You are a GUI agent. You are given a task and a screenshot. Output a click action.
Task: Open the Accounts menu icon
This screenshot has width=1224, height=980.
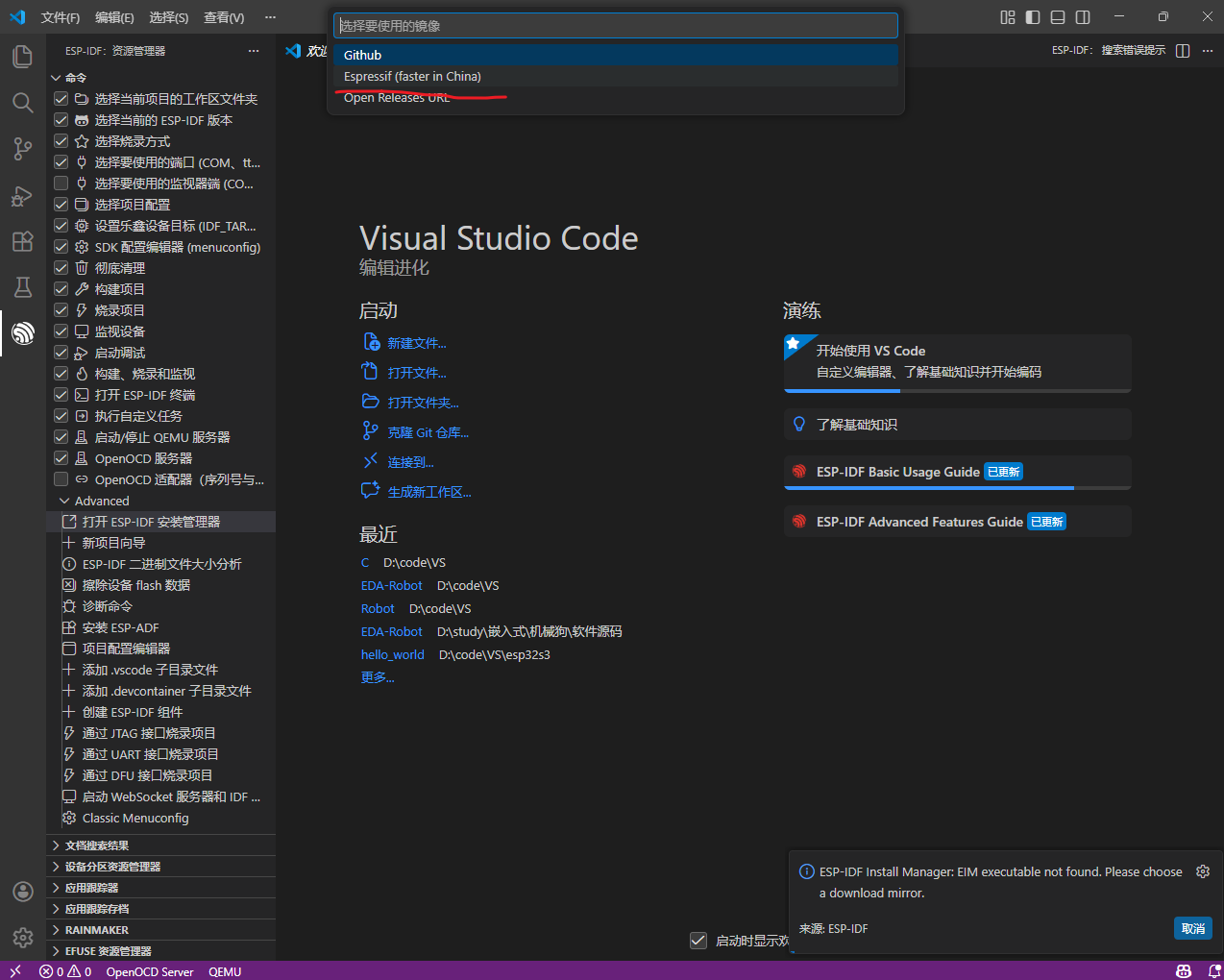(23, 891)
